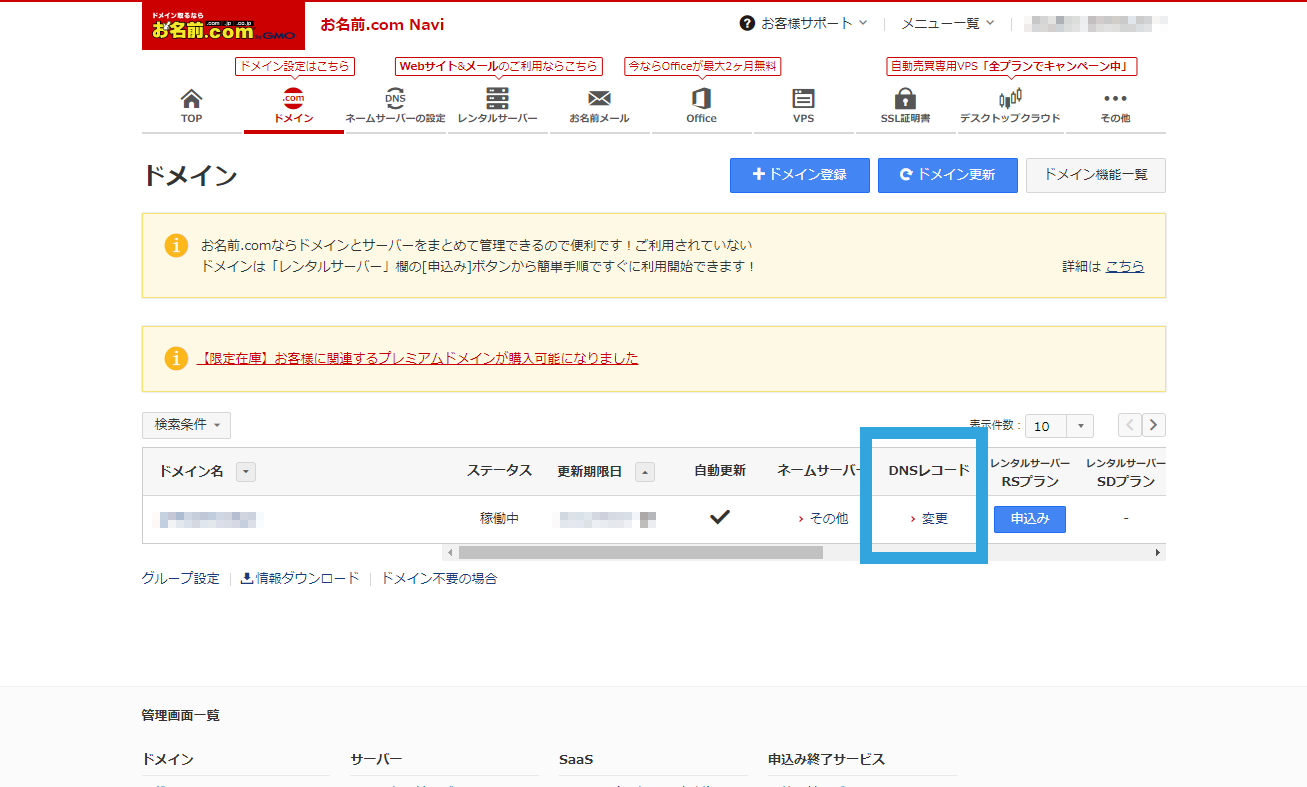Select the VPS icon

[x=803, y=99]
